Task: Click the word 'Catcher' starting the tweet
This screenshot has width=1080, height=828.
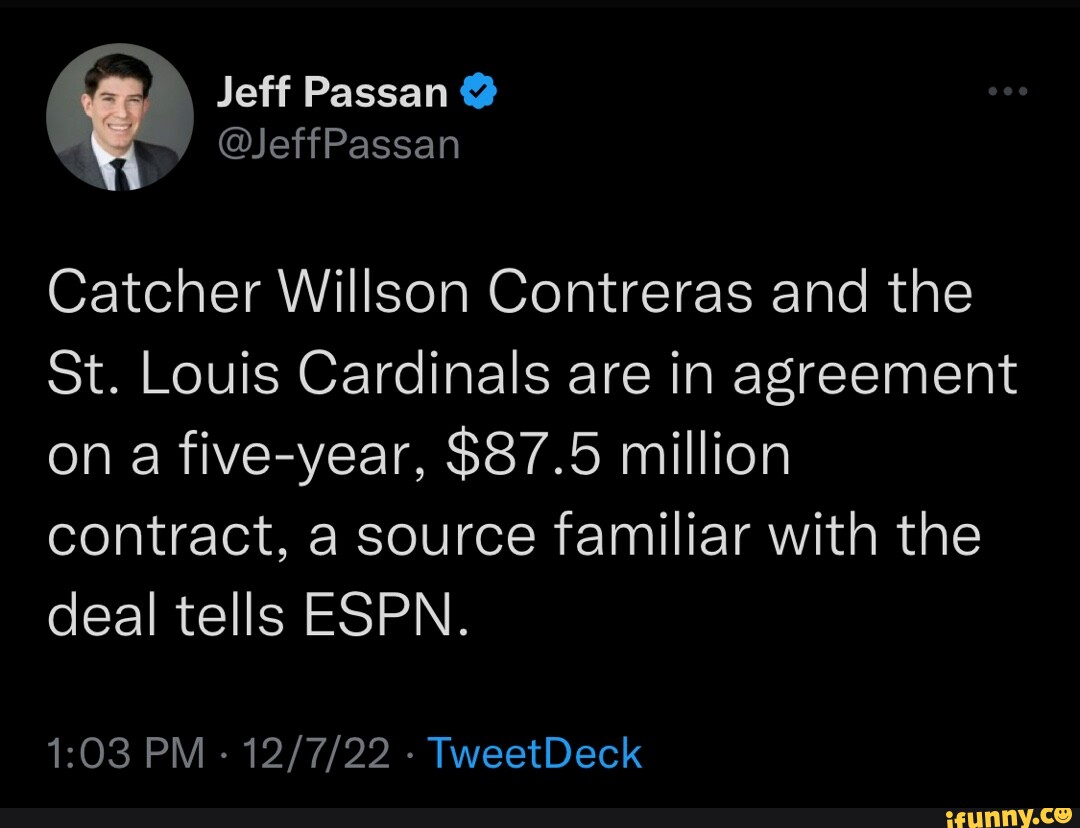Action: pyautogui.click(x=155, y=294)
